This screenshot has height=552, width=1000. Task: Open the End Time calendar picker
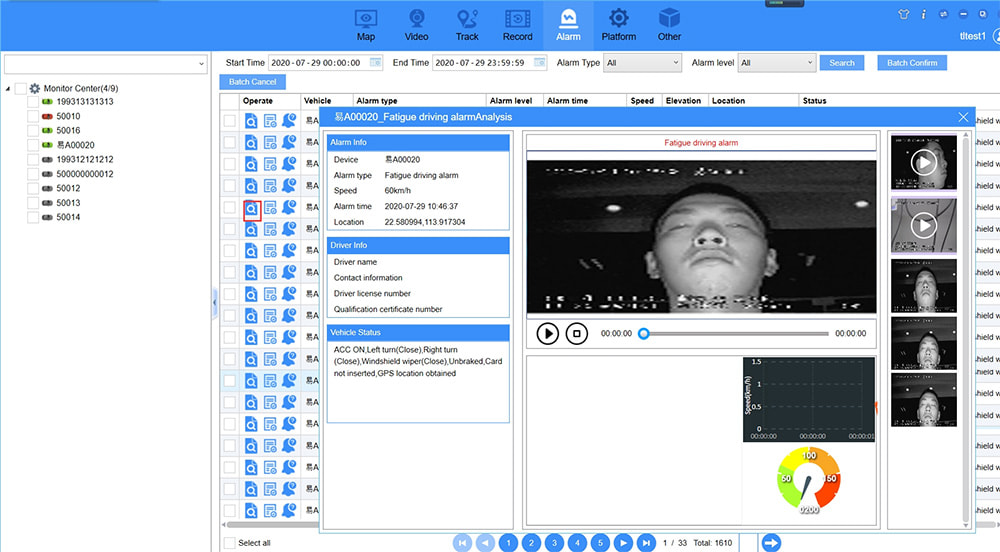click(540, 62)
